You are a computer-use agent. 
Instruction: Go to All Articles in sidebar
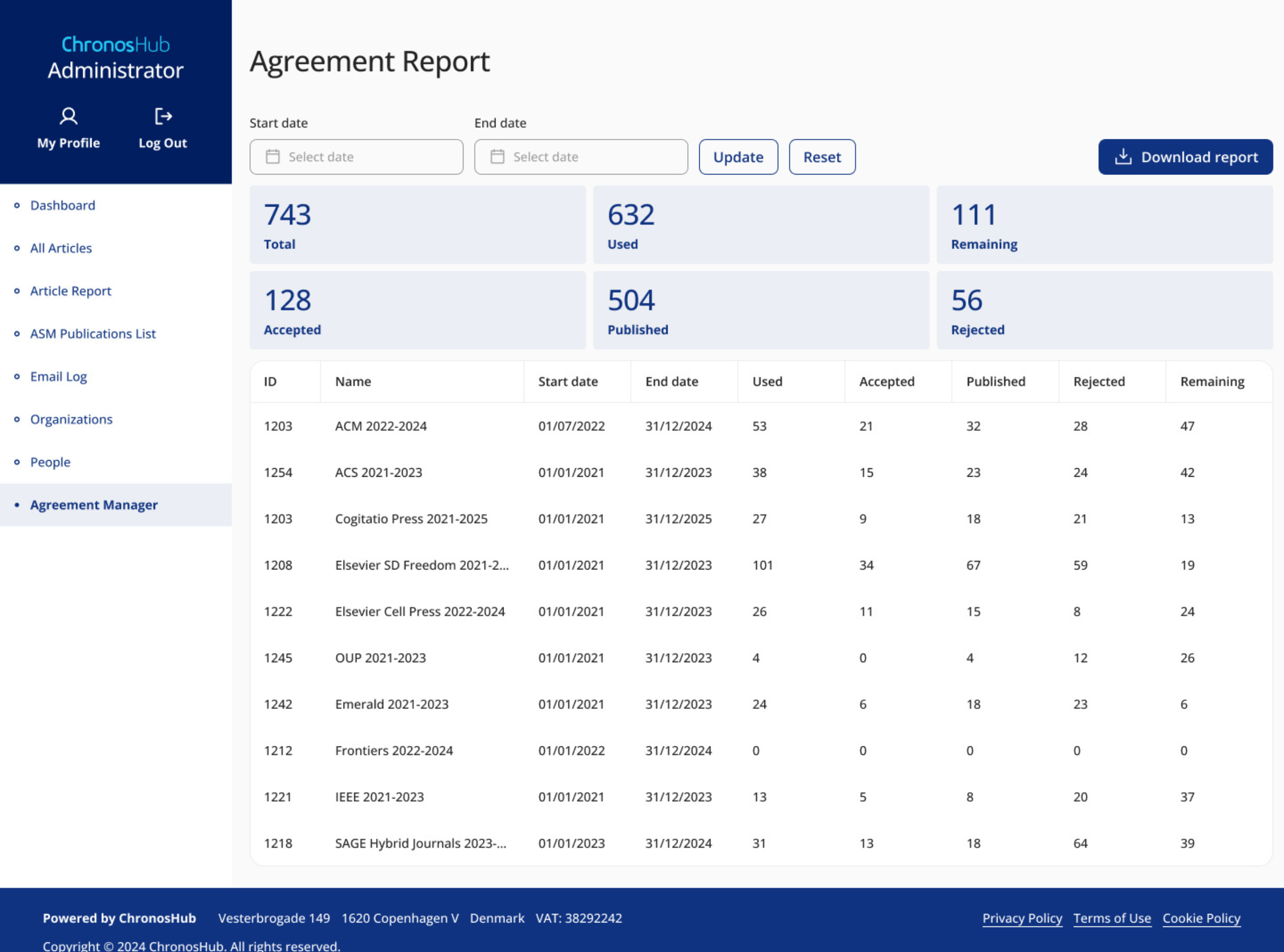click(61, 248)
